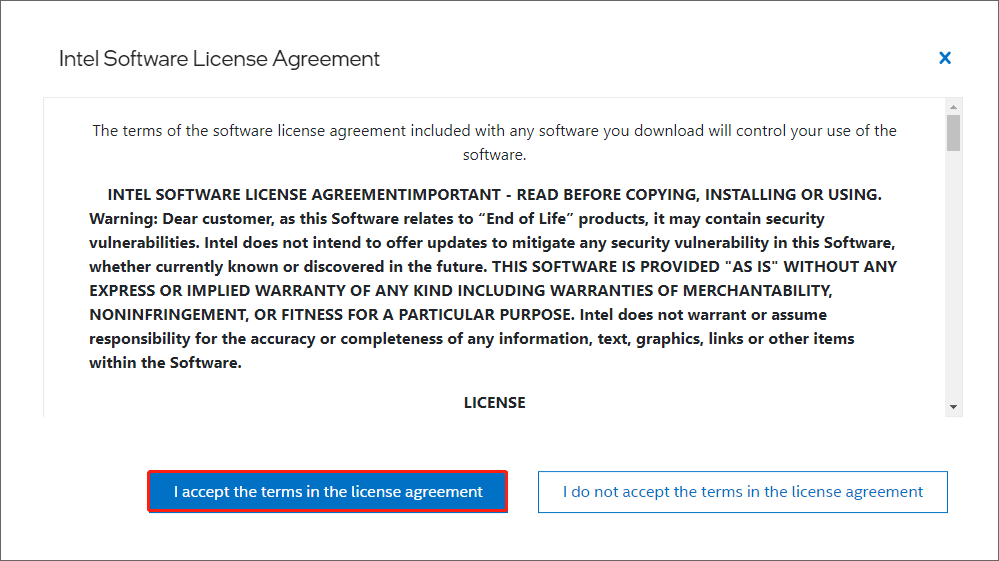The image size is (999, 561).
Task: Click the "Intel Software License Agreement" dialog title
Action: (219, 59)
